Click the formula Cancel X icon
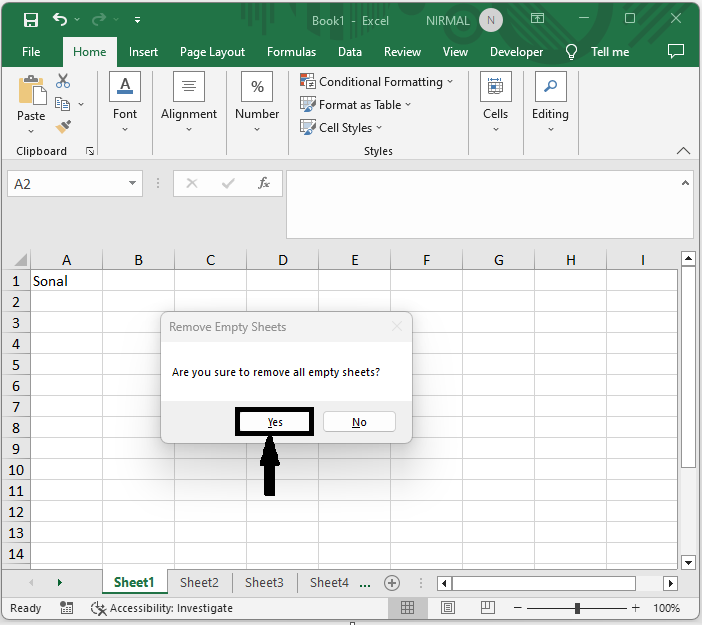Screen dimensions: 702x625 coord(192,183)
